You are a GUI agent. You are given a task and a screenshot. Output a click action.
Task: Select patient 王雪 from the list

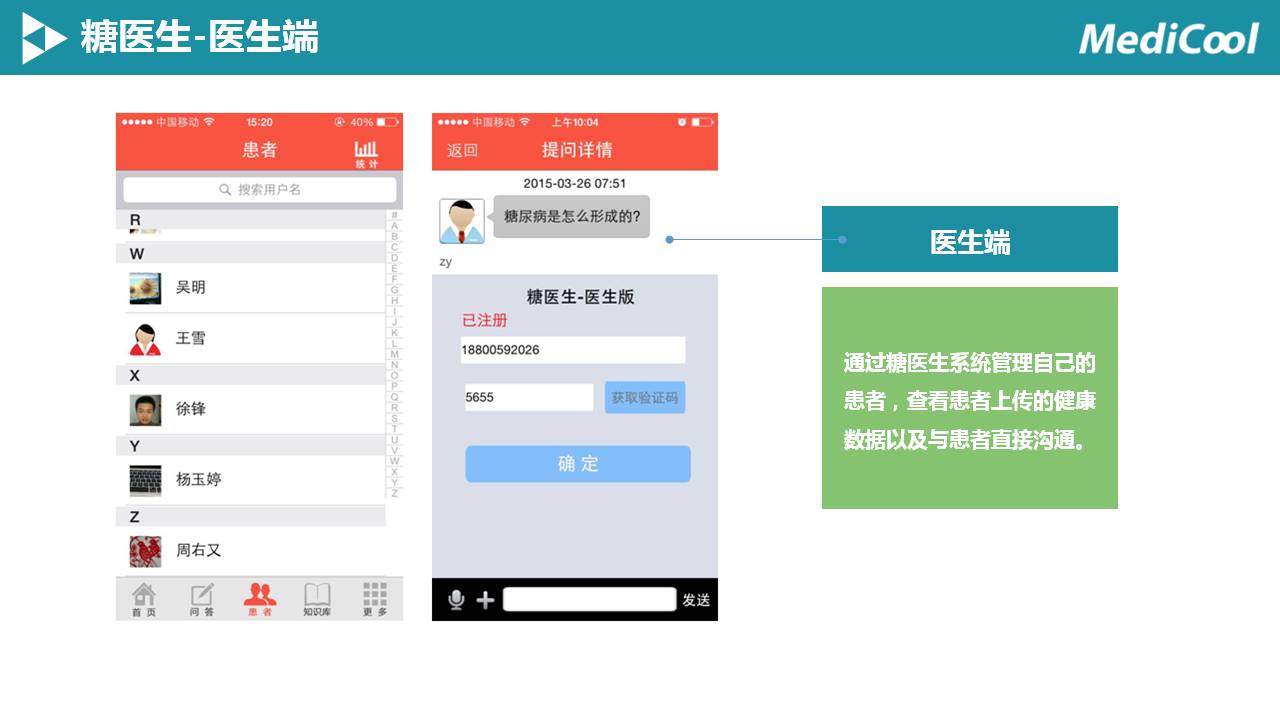pos(191,339)
